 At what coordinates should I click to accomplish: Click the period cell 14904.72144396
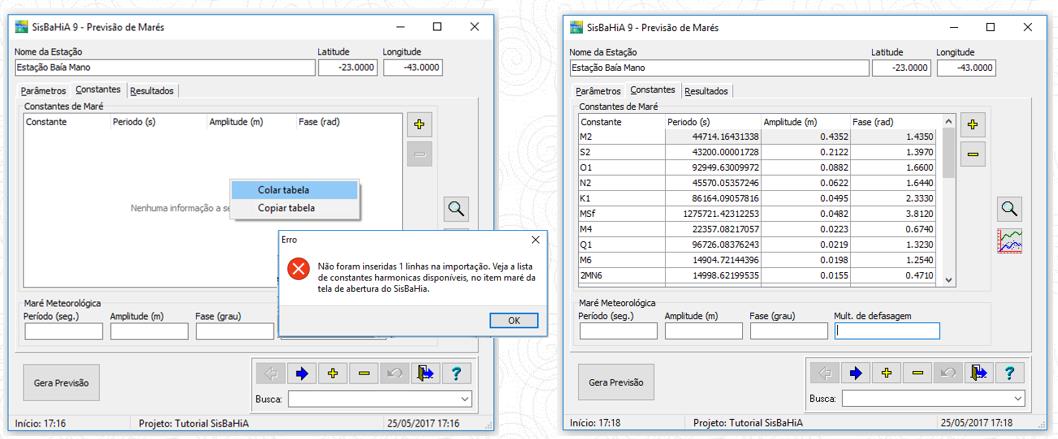[x=713, y=260]
